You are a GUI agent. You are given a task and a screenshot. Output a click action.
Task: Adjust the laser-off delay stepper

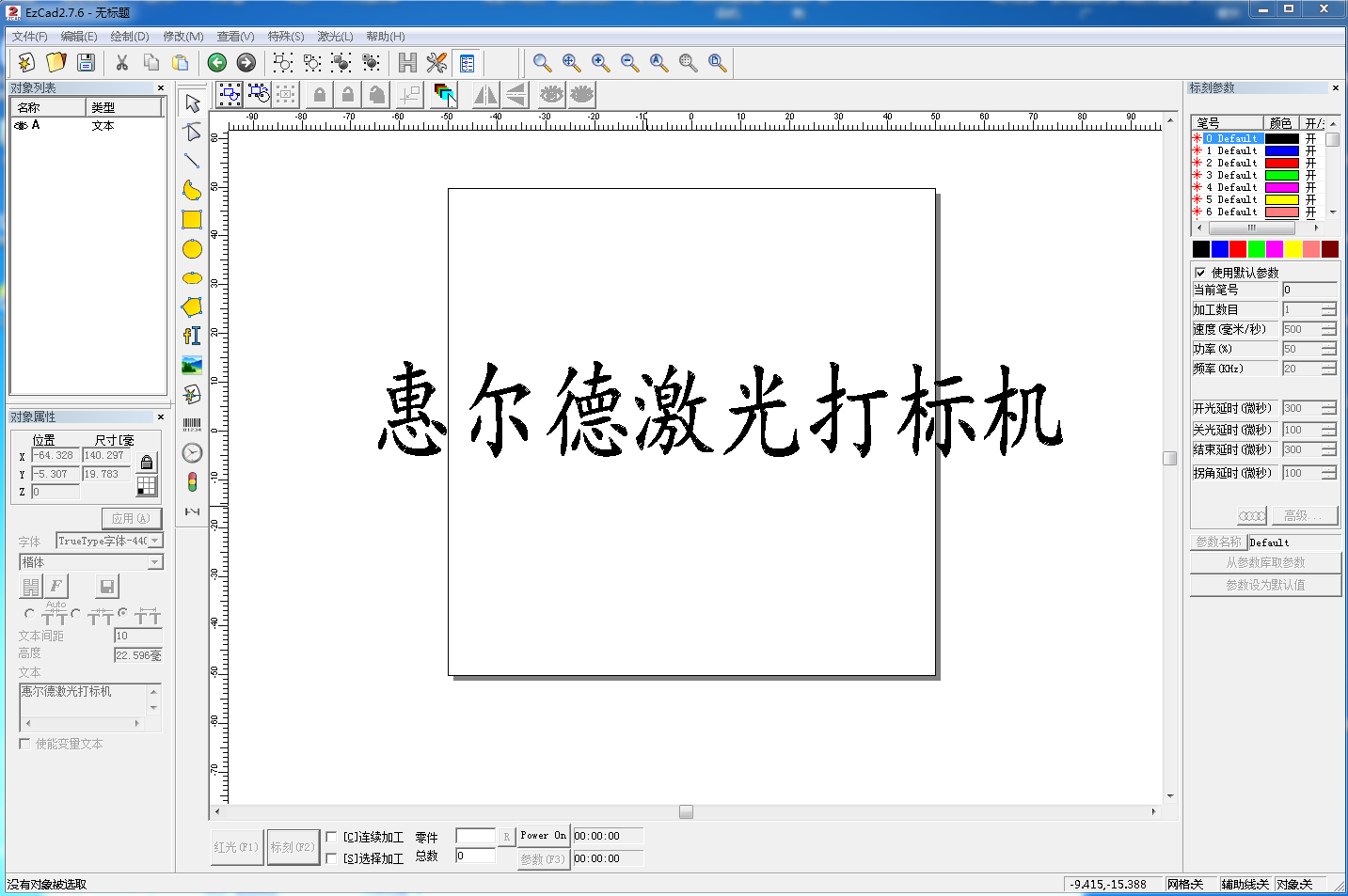point(1328,430)
